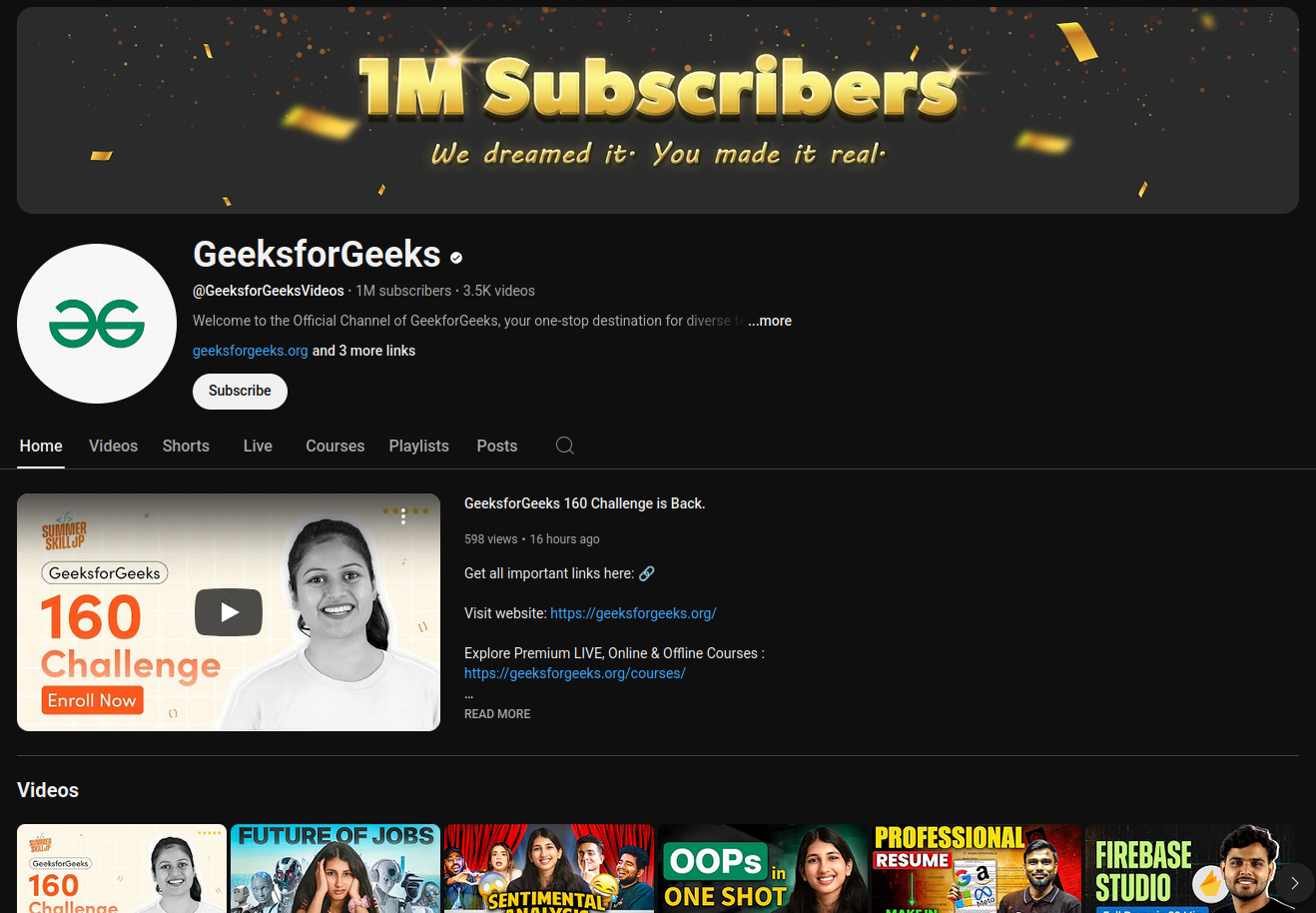The height and width of the screenshot is (913, 1316).
Task: Click the GeeksforGeeks channel avatar logo
Action: pos(97,324)
